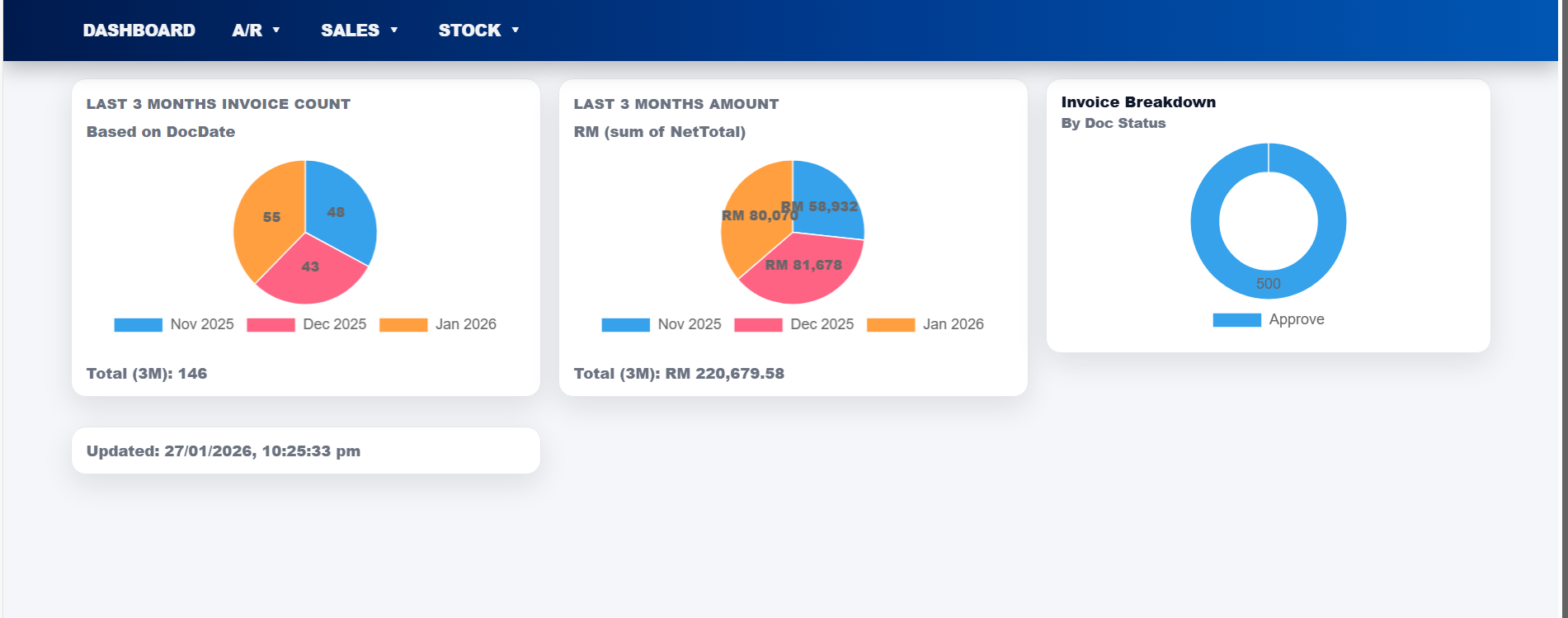The image size is (1568, 618).
Task: Toggle Nov 2025 legend in Amount chart
Action: coord(662,324)
